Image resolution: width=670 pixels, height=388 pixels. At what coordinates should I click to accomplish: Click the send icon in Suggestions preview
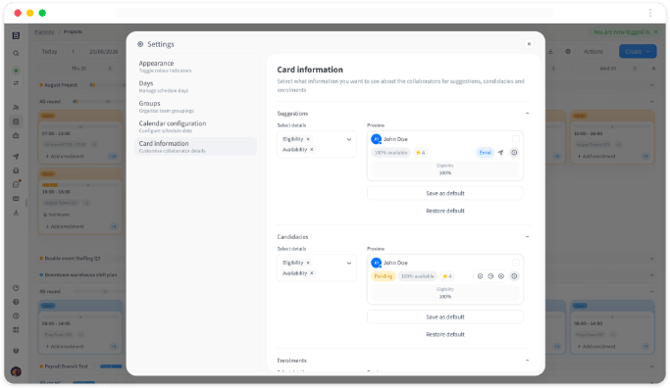pyautogui.click(x=501, y=153)
